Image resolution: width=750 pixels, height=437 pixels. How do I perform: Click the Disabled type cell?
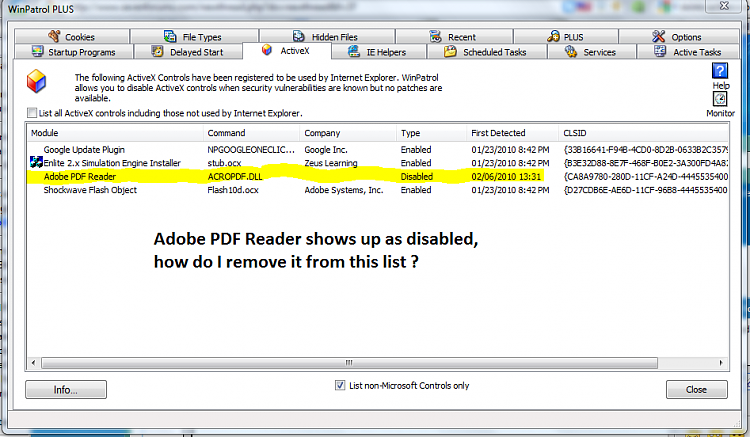click(417, 176)
